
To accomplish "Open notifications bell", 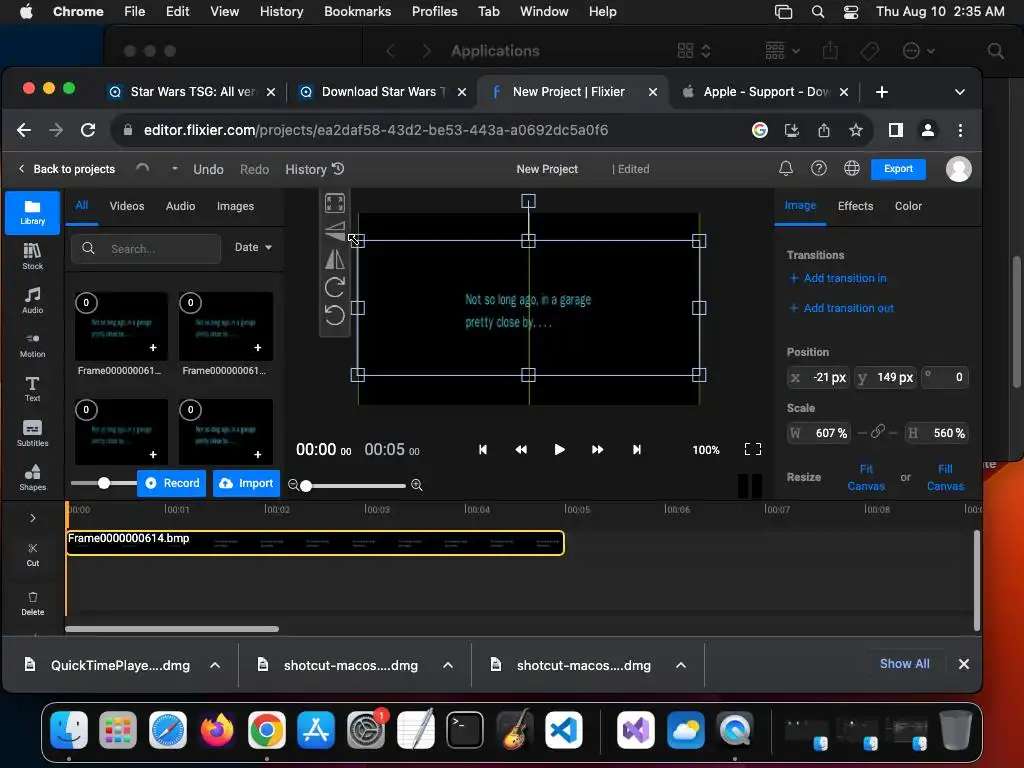I will coord(786,168).
